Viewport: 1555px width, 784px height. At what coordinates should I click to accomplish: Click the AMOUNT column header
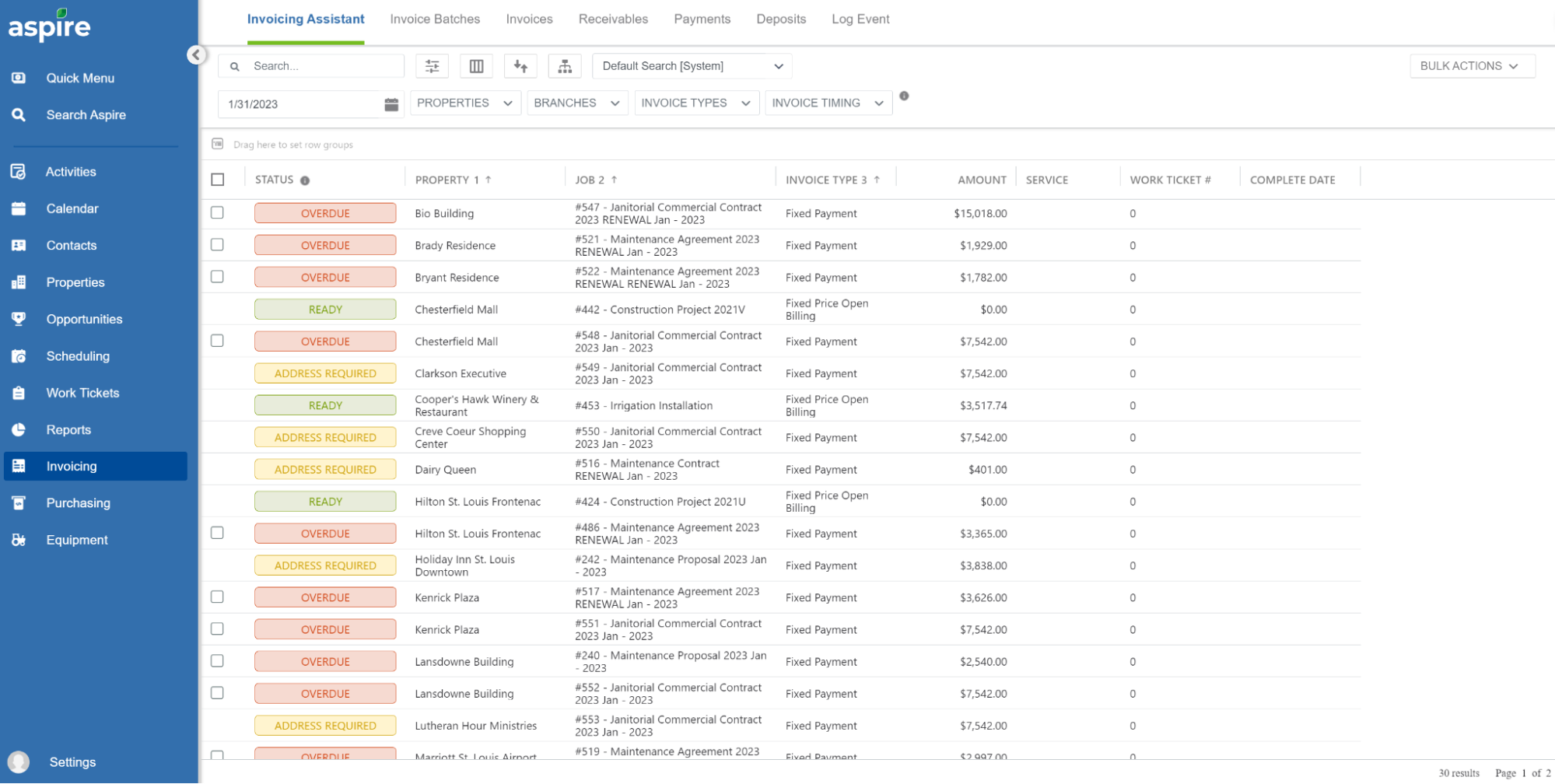tap(982, 180)
